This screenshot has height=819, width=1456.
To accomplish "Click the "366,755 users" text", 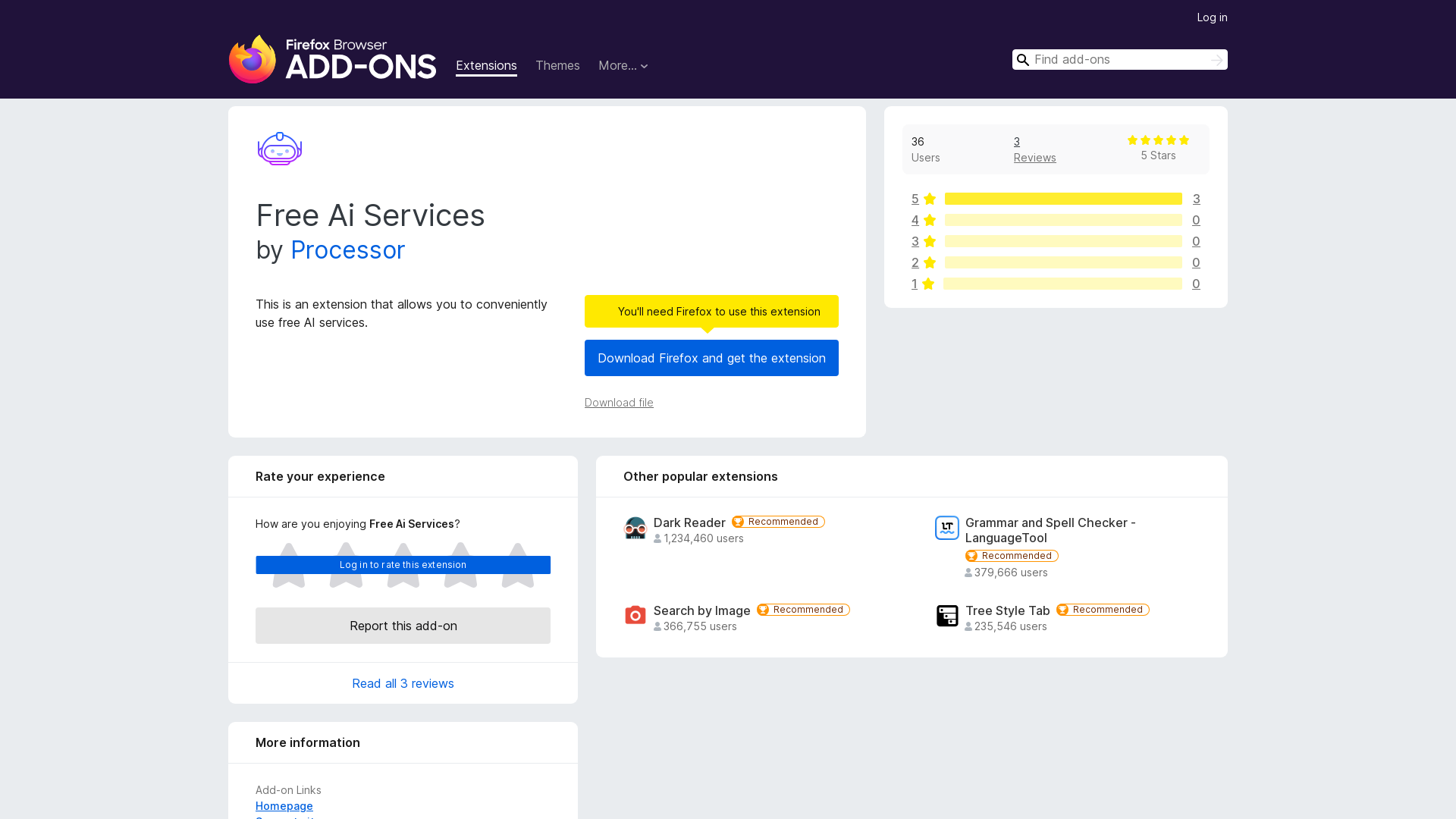I will point(695,626).
